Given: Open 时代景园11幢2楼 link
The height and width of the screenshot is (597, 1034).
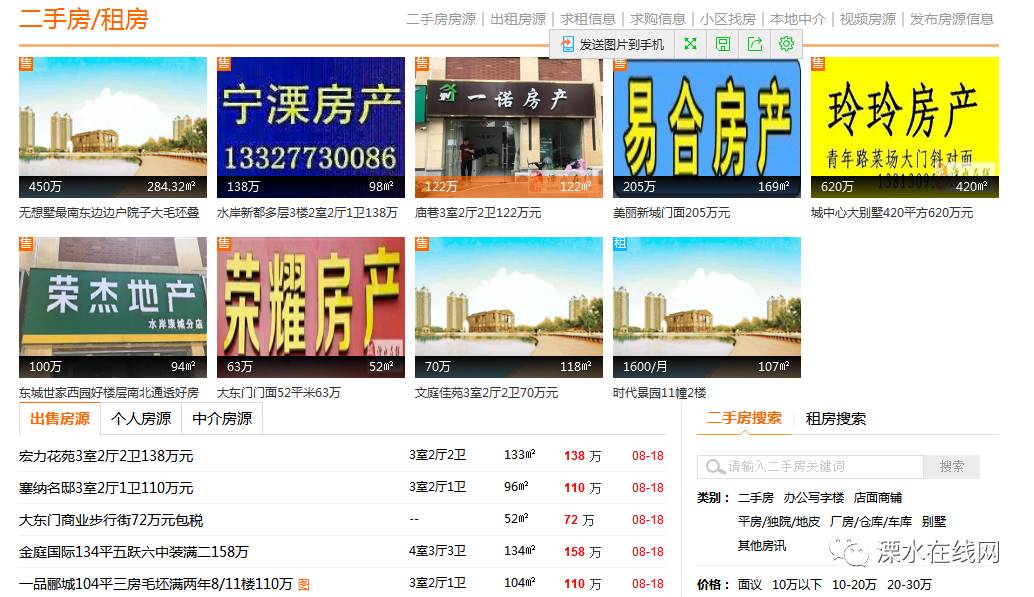Looking at the screenshot, I should point(659,393).
